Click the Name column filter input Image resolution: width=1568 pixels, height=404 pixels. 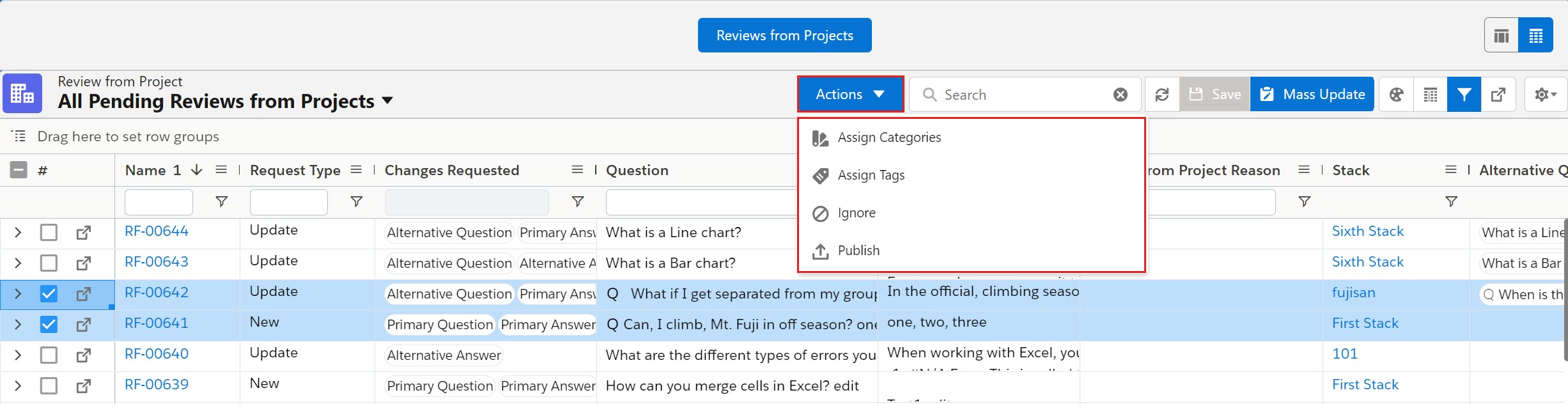(159, 202)
